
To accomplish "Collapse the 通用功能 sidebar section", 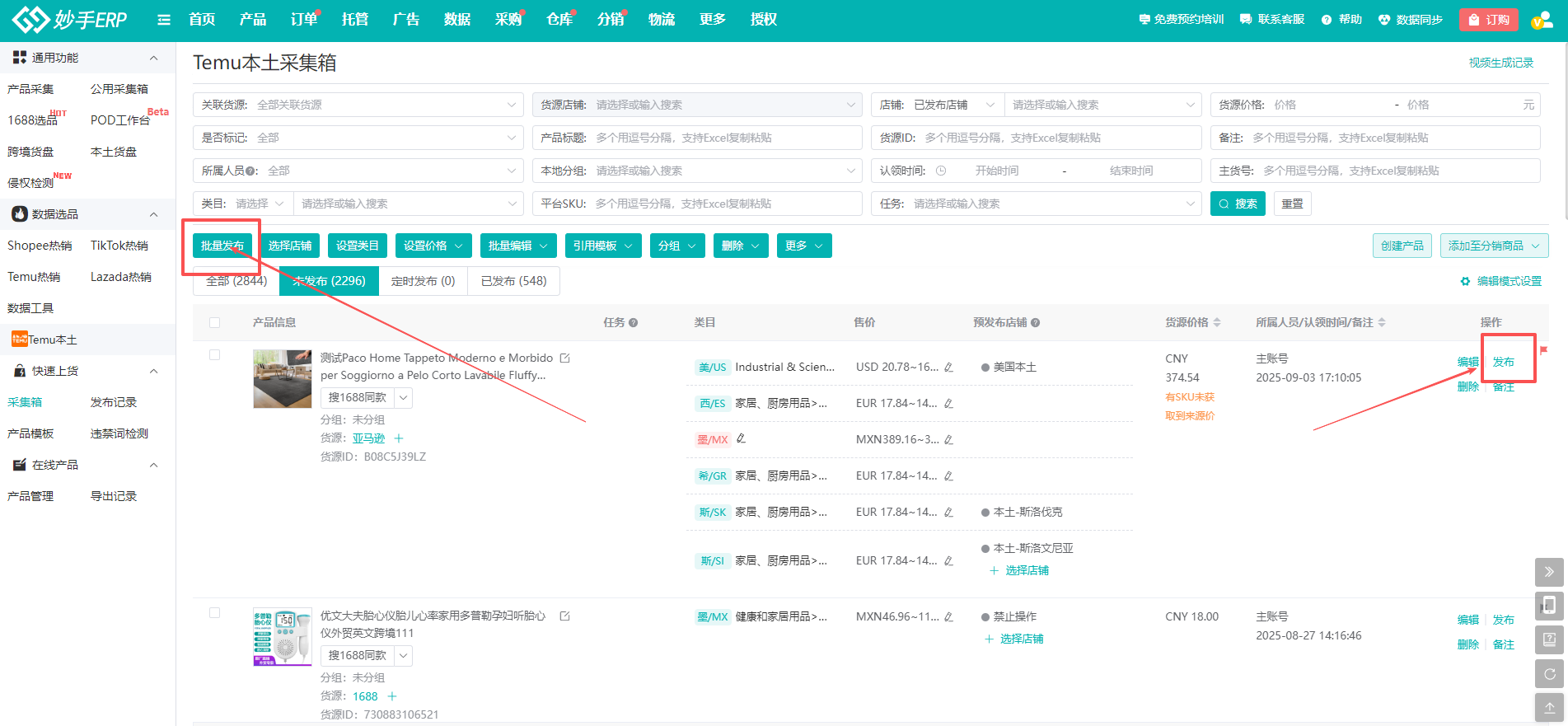I will click(153, 58).
